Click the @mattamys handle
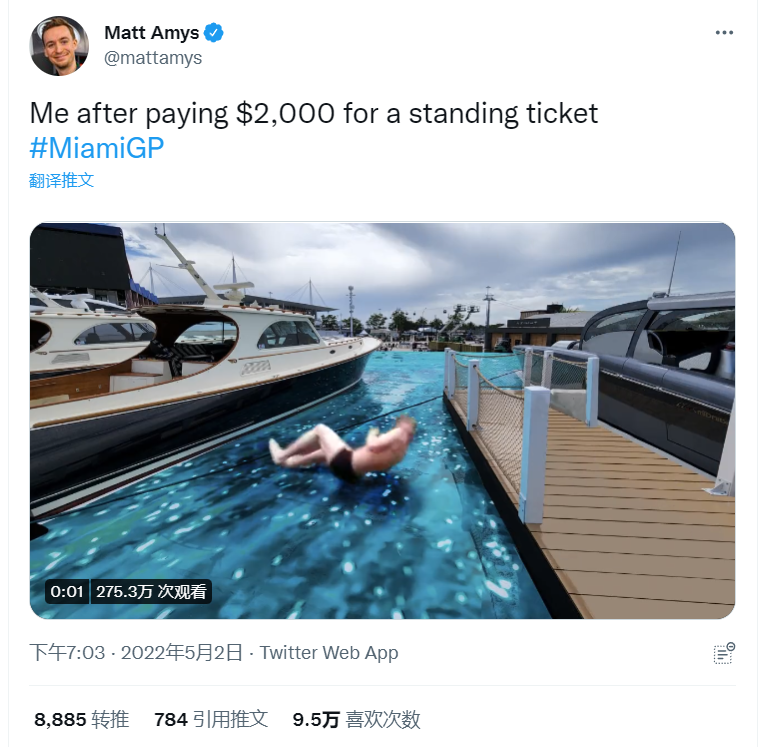The image size is (760, 747). pos(153,58)
